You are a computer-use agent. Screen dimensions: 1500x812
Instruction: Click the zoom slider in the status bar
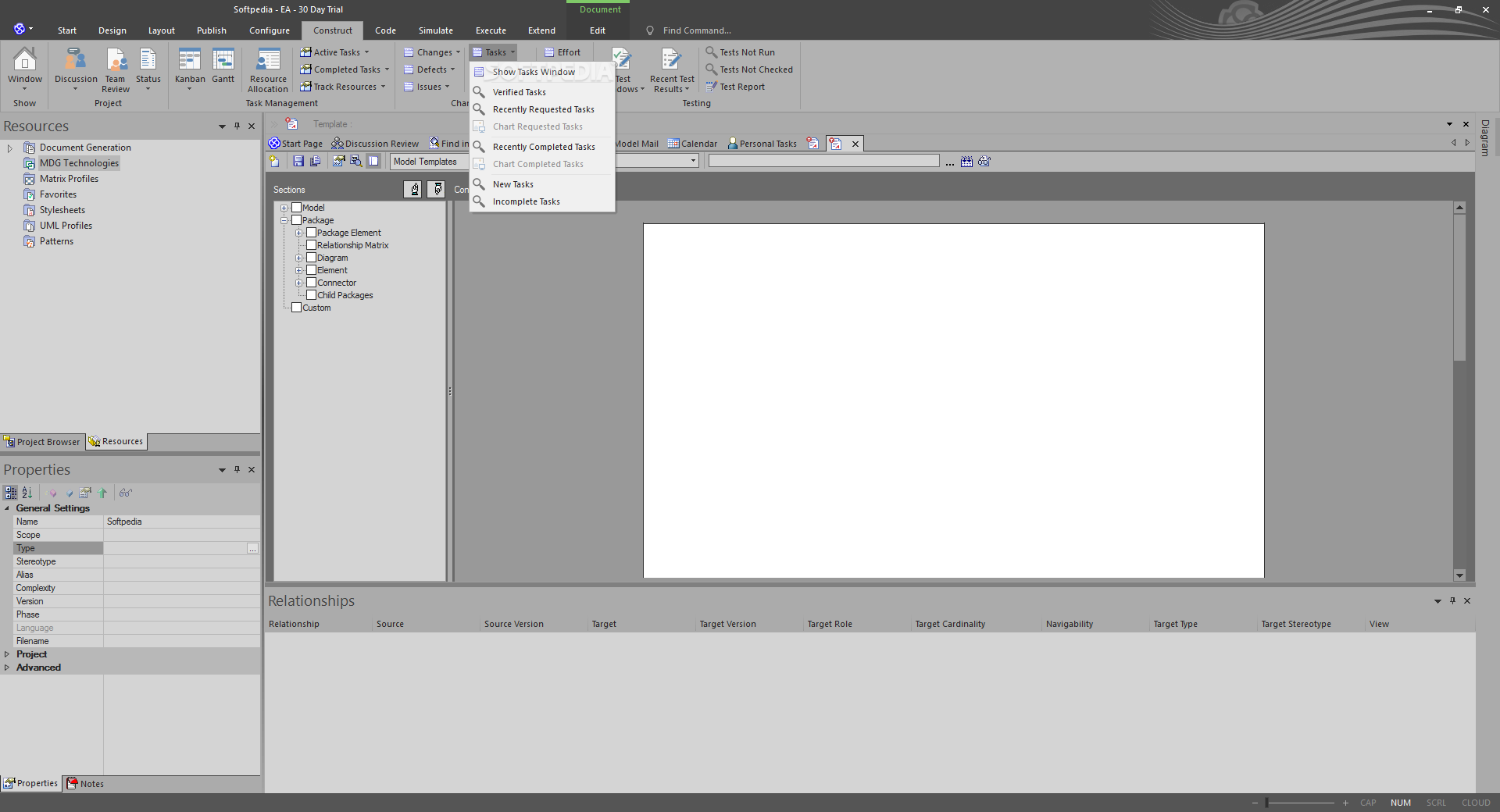[1300, 803]
